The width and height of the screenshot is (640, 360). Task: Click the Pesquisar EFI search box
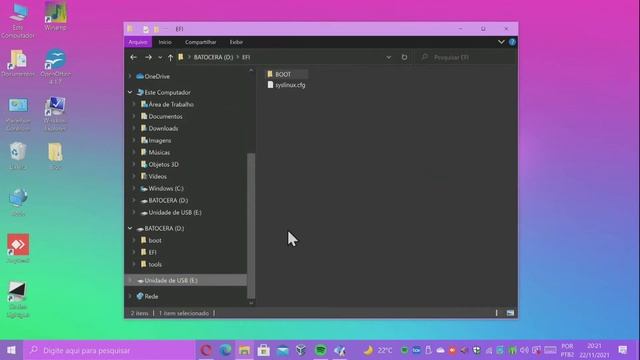[466, 57]
